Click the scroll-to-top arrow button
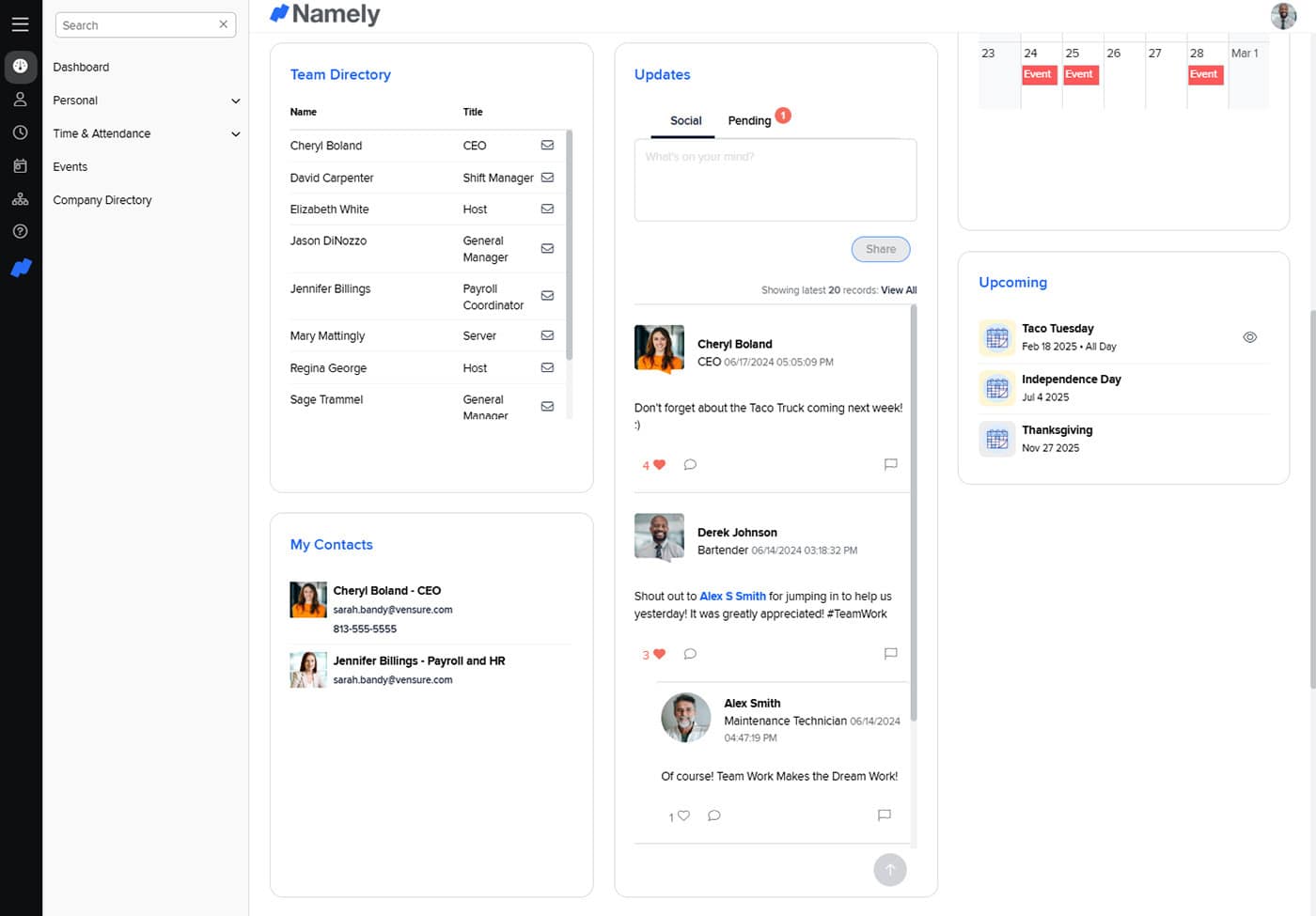Image resolution: width=1316 pixels, height=916 pixels. click(889, 870)
